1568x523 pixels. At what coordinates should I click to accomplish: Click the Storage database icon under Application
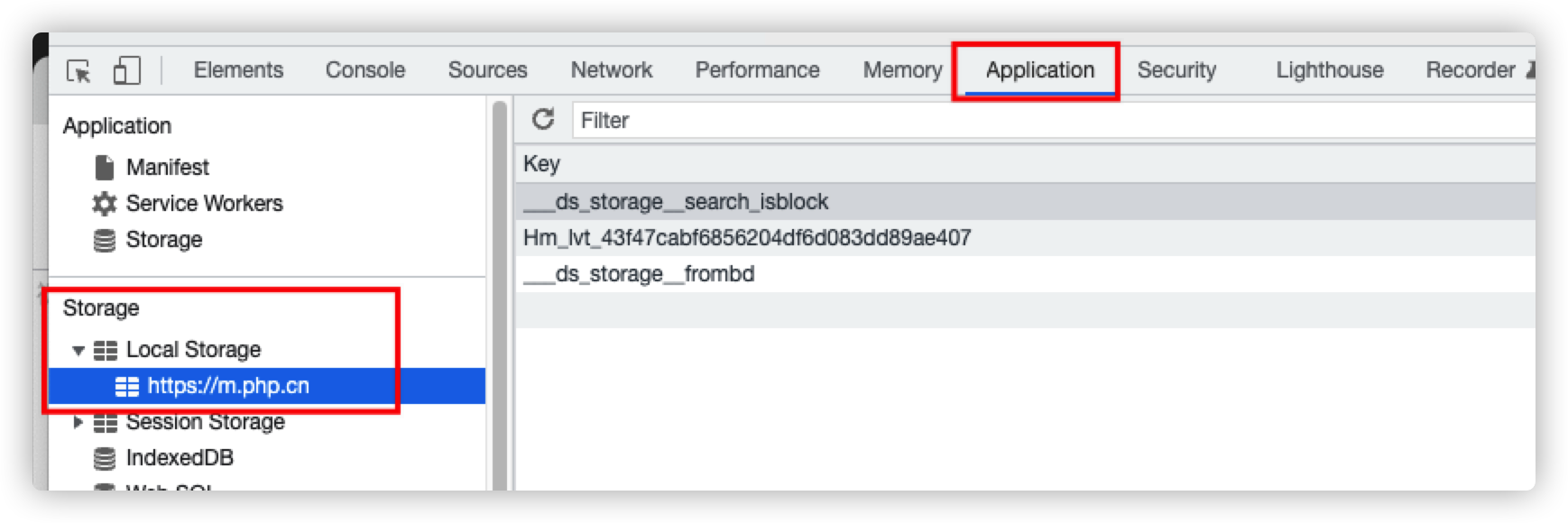pos(105,240)
